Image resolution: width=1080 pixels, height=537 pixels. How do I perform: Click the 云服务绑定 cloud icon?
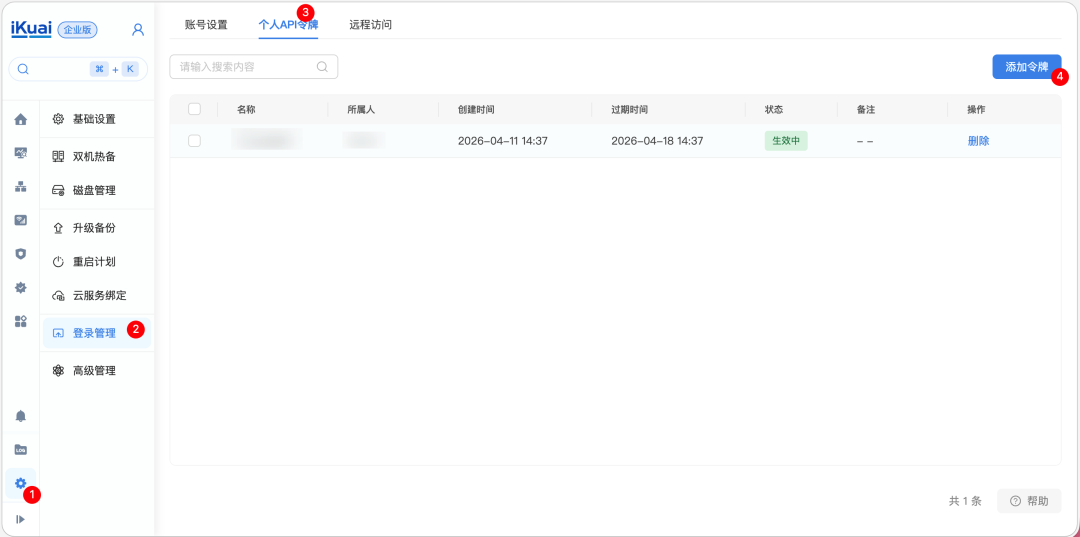point(59,296)
